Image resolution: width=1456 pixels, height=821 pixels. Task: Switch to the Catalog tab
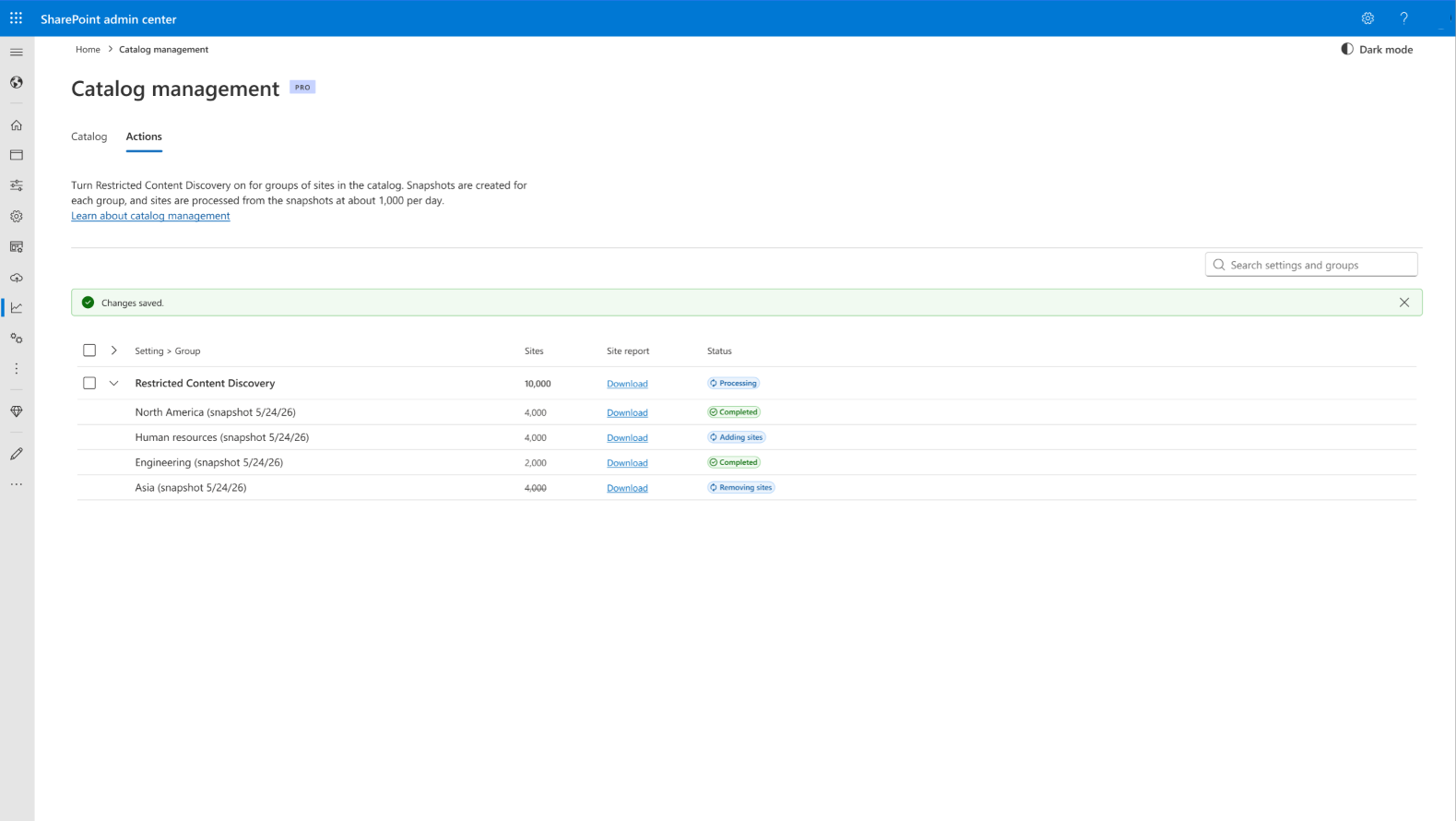89,137
